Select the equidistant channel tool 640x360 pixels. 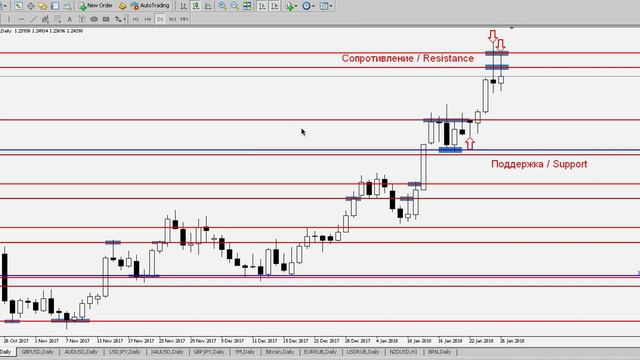45,19
